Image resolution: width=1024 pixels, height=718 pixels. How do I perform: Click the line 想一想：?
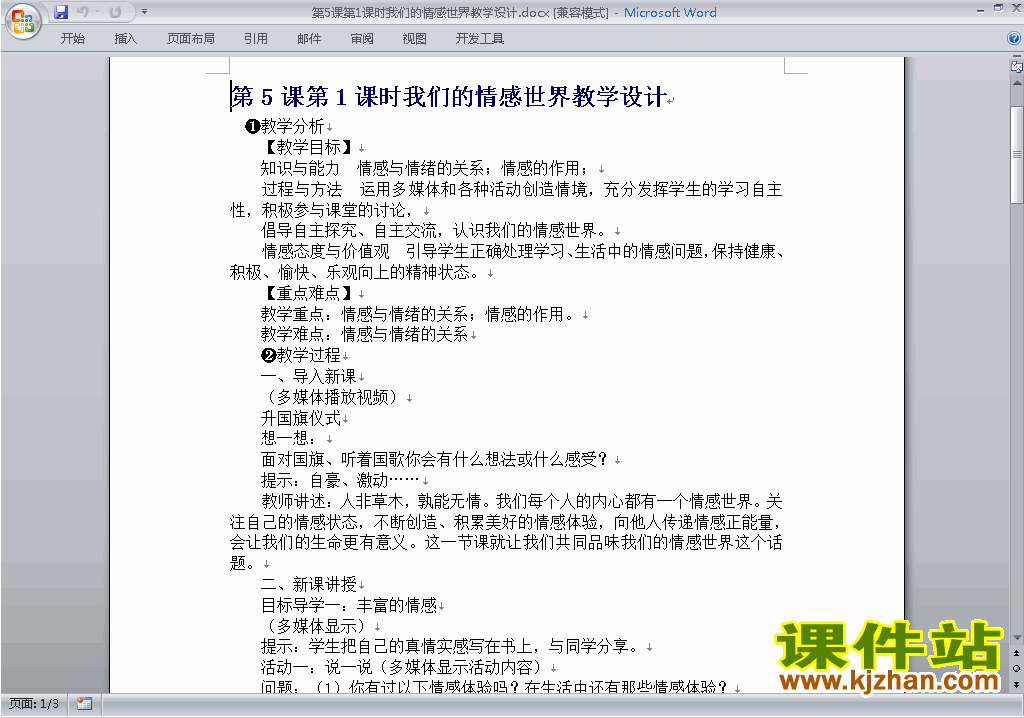point(289,438)
